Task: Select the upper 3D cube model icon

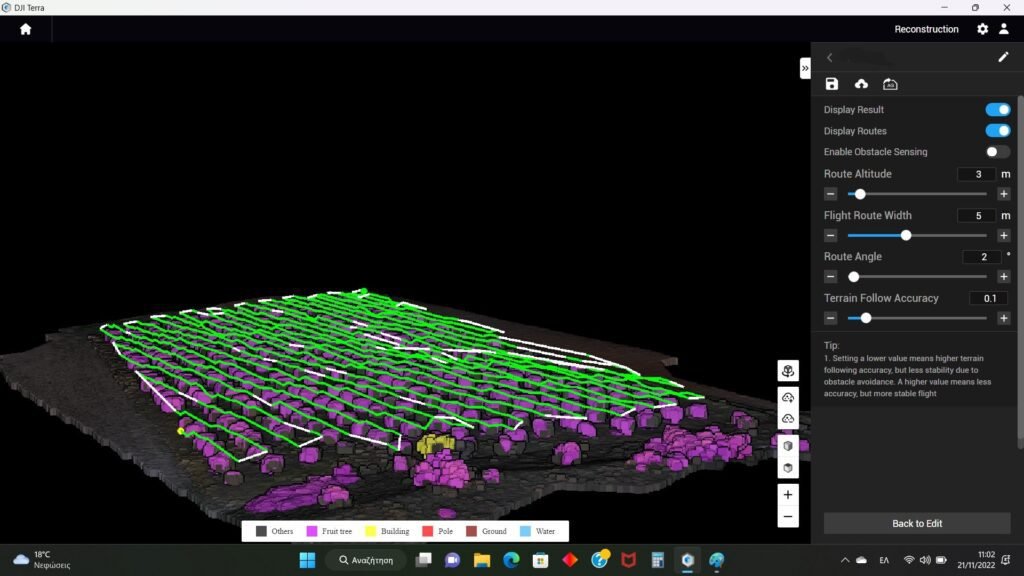Action: tap(788, 446)
